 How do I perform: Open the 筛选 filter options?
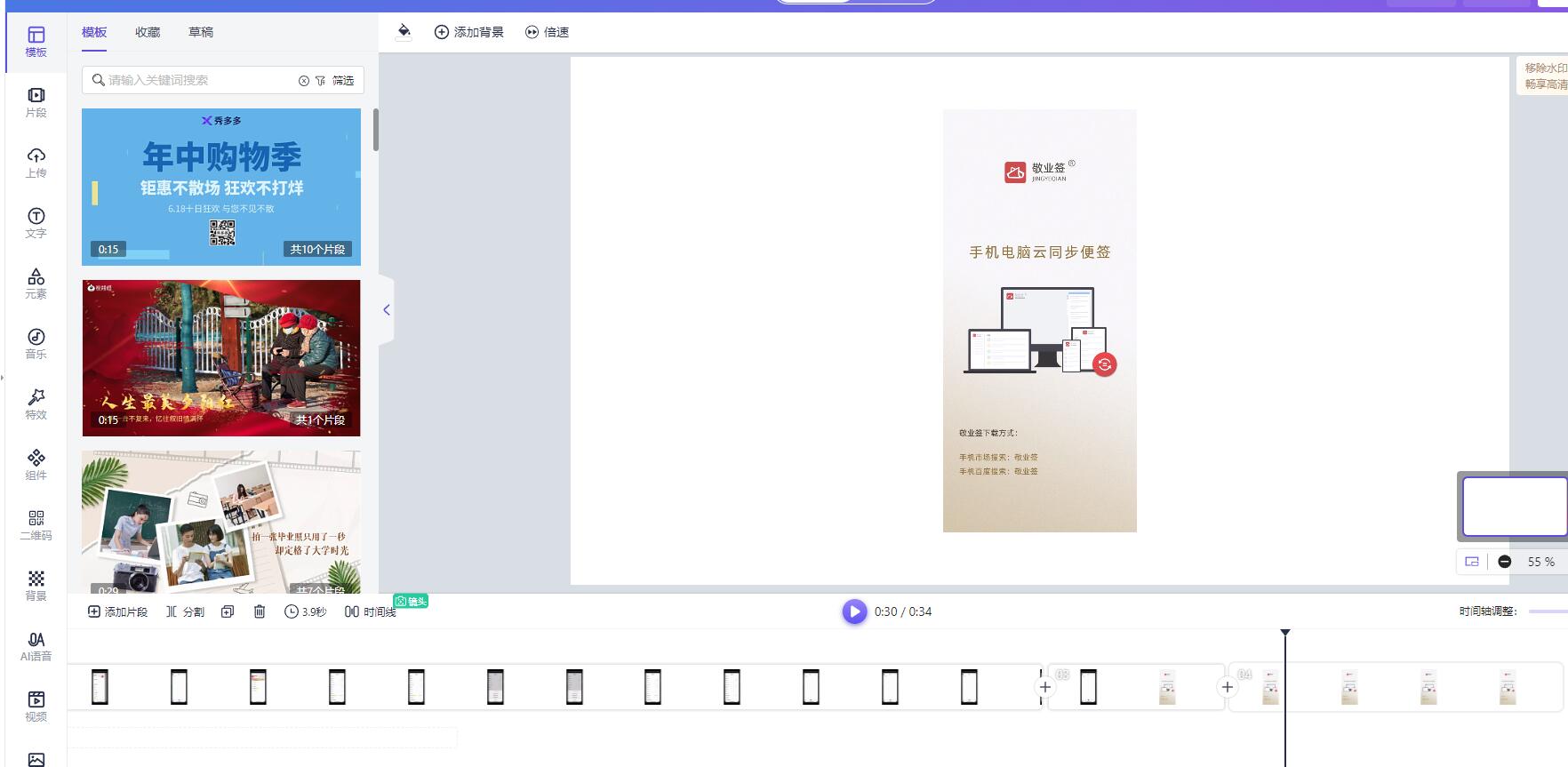pos(335,80)
